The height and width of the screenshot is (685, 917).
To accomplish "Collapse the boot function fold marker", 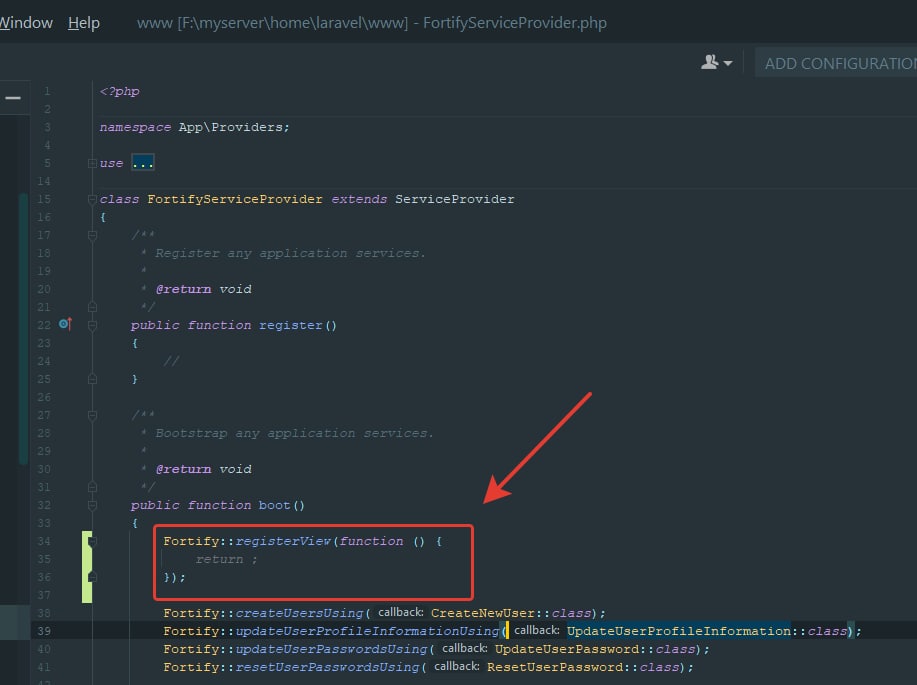I will click(92, 505).
